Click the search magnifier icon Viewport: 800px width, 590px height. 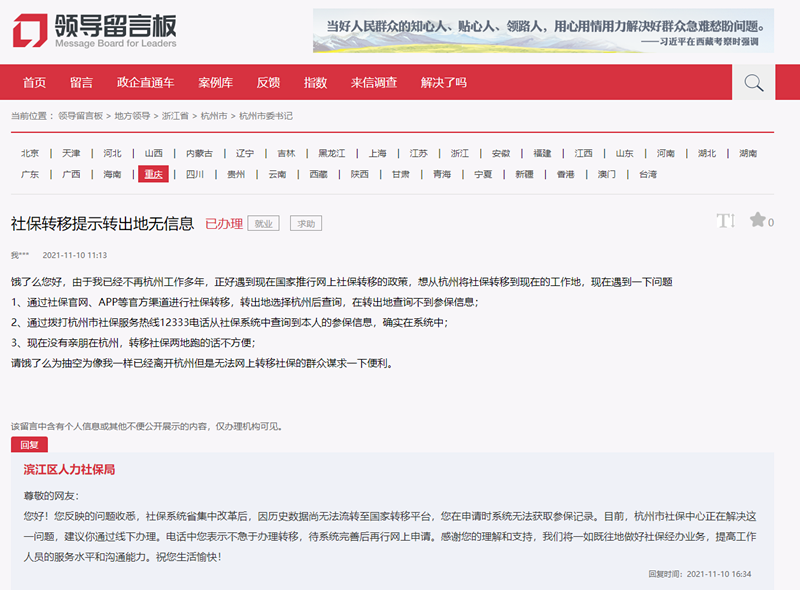pos(754,82)
